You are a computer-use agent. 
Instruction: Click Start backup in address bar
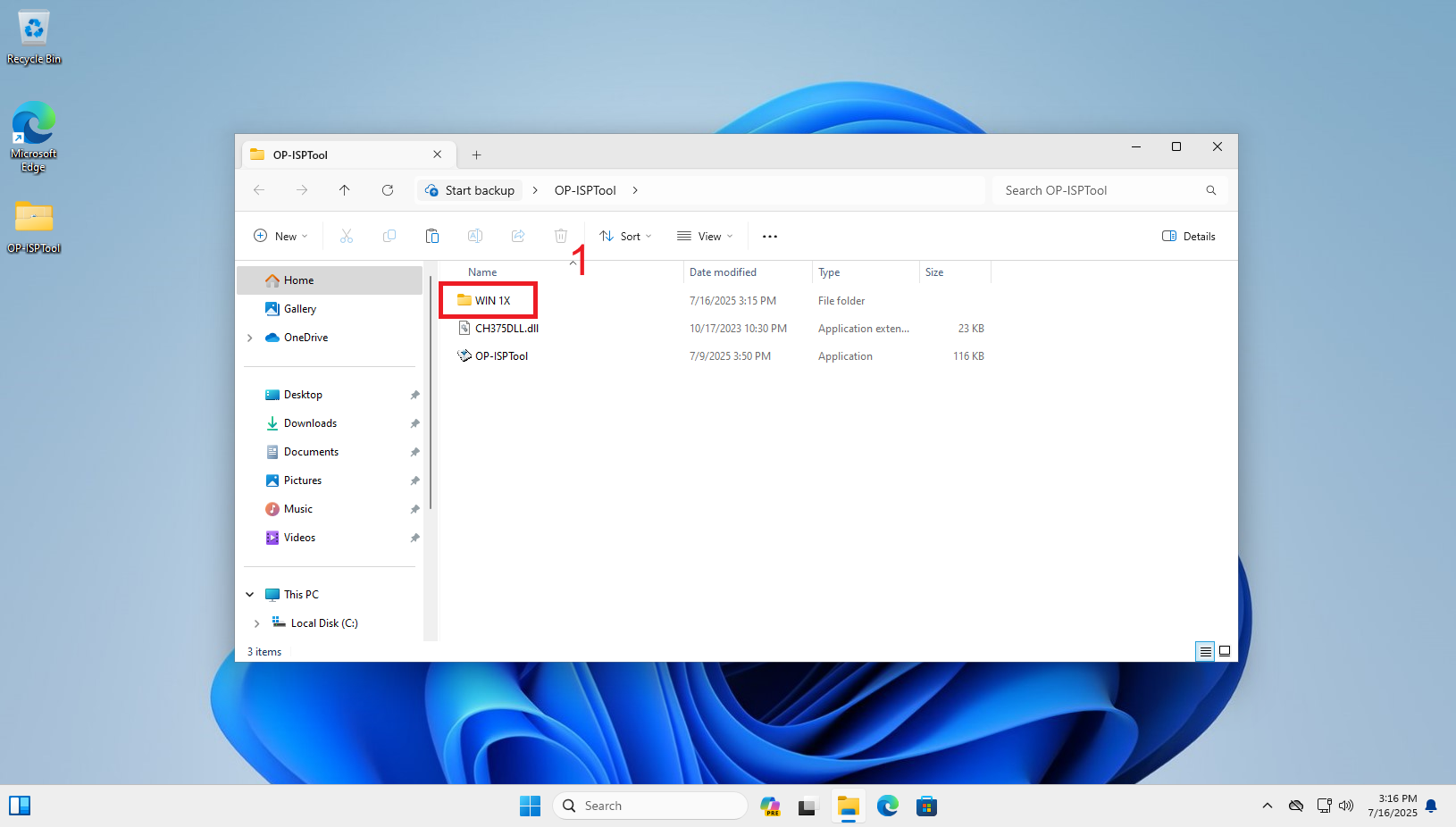coord(480,190)
